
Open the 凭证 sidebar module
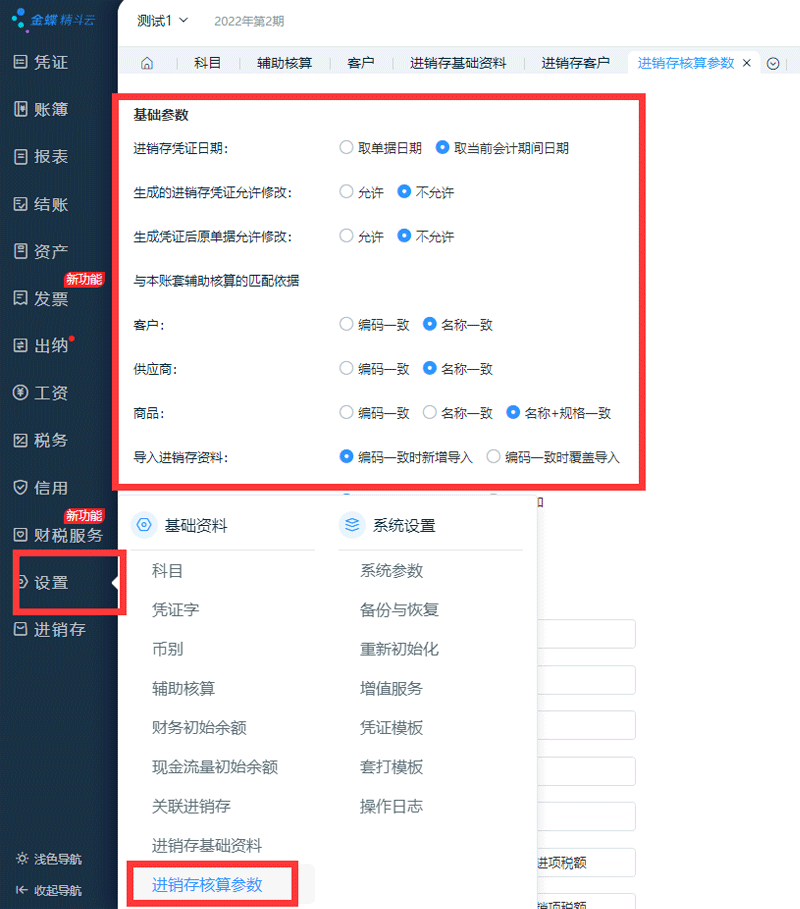pyautogui.click(x=41, y=62)
